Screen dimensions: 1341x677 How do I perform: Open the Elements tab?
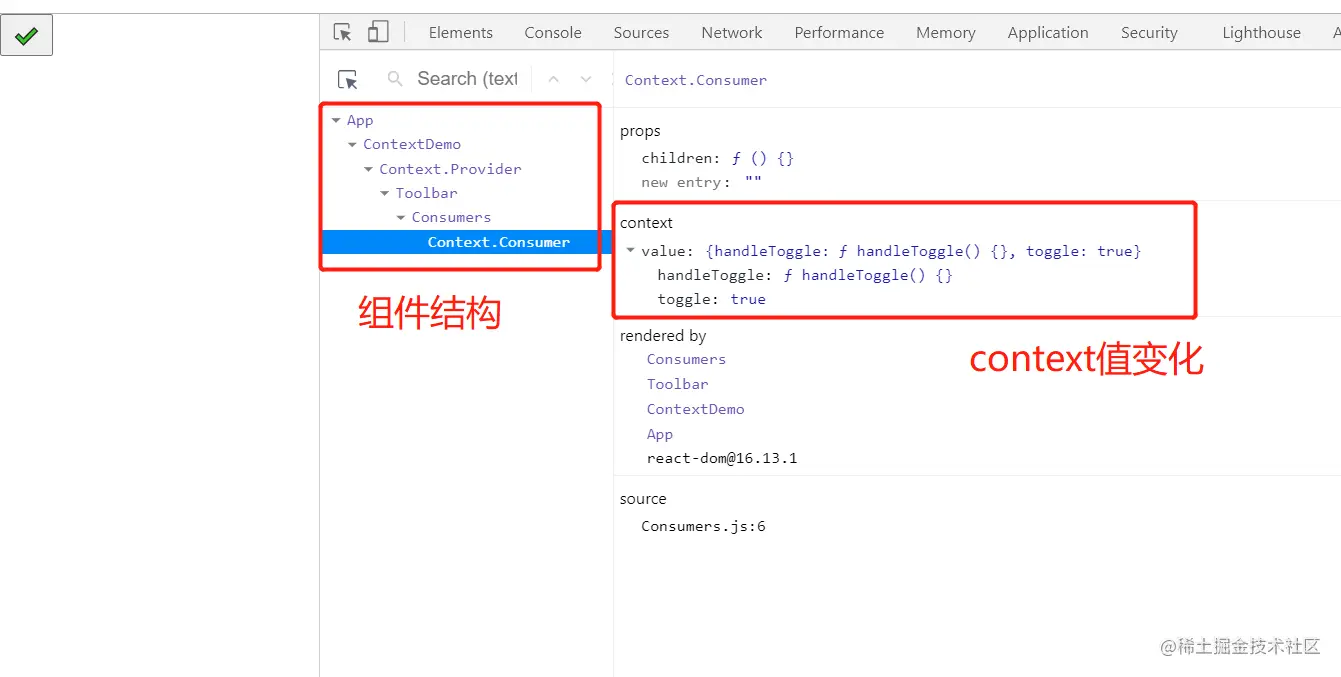pyautogui.click(x=461, y=33)
